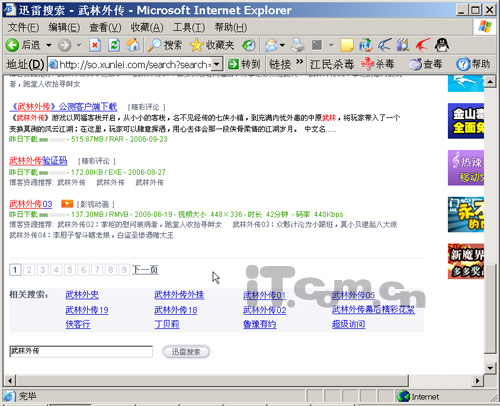Click the yellow-blue tool toolbar icon
Image resolution: width=500 pixels, height=406 pixels.
pos(403,45)
